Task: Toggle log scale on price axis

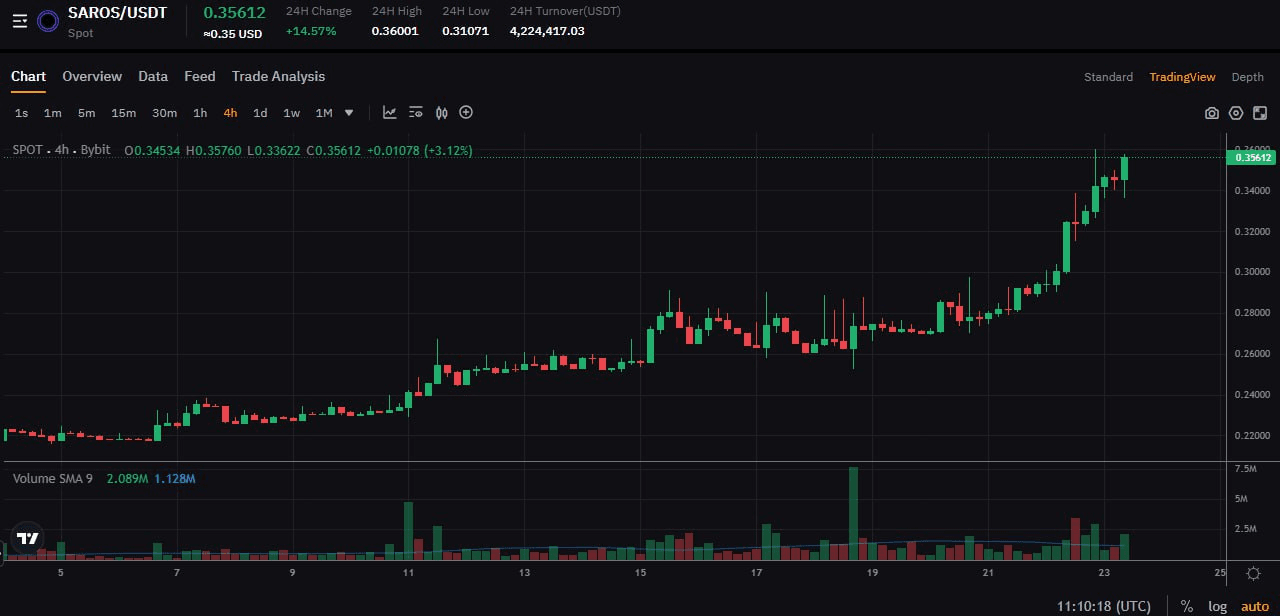Action: (1217, 606)
